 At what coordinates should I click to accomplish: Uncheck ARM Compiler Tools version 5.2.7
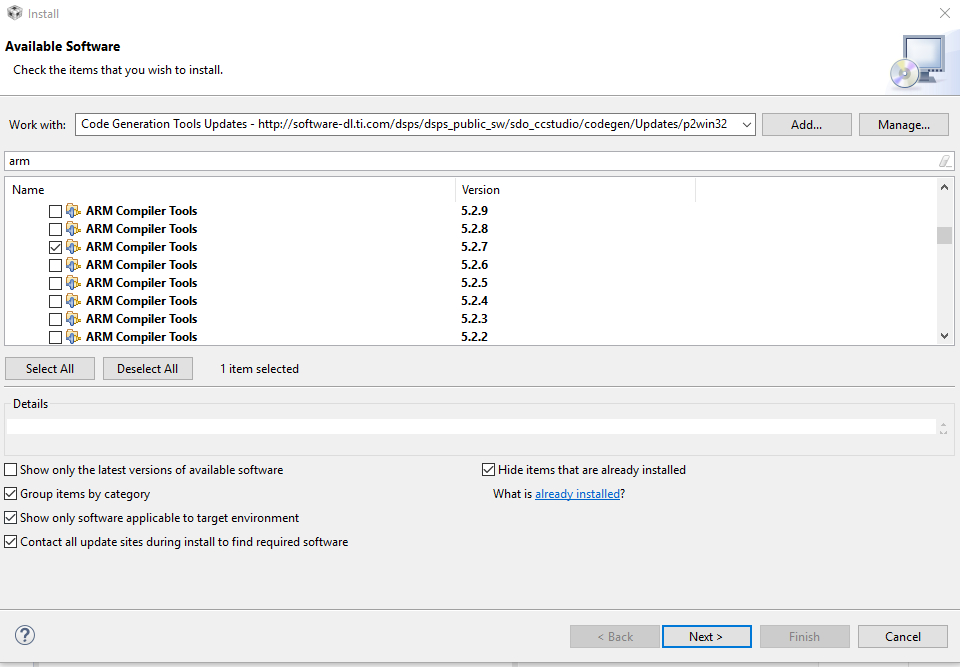pos(55,247)
